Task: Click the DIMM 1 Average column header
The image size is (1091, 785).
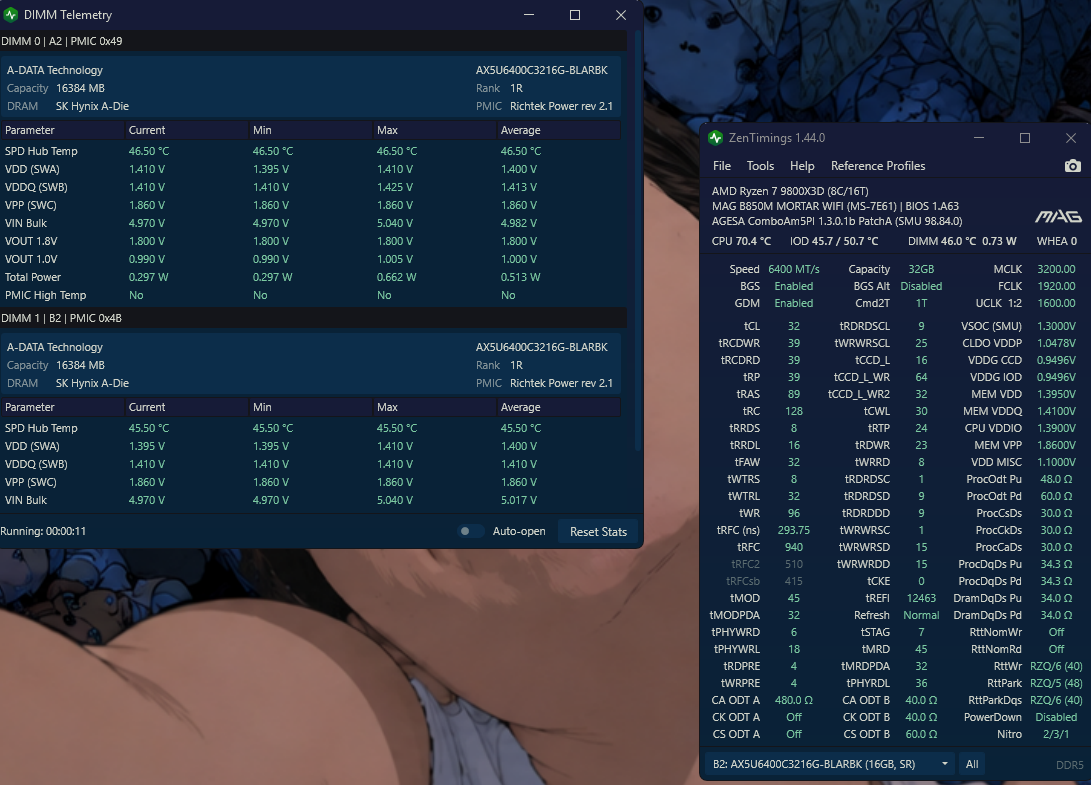Action: [x=558, y=407]
